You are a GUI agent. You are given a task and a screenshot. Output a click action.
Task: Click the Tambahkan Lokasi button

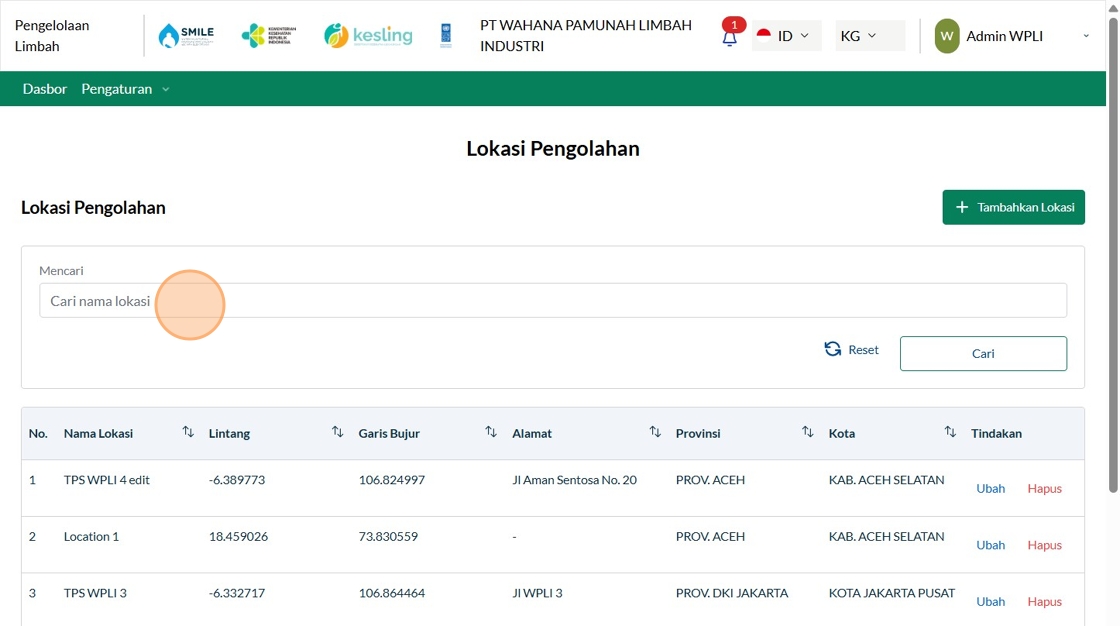coord(1014,207)
